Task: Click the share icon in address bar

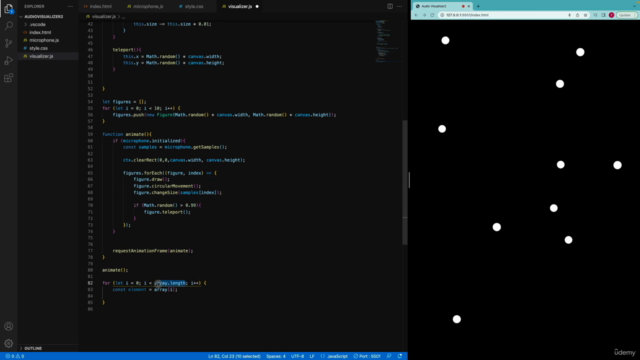Action: click(x=577, y=15)
